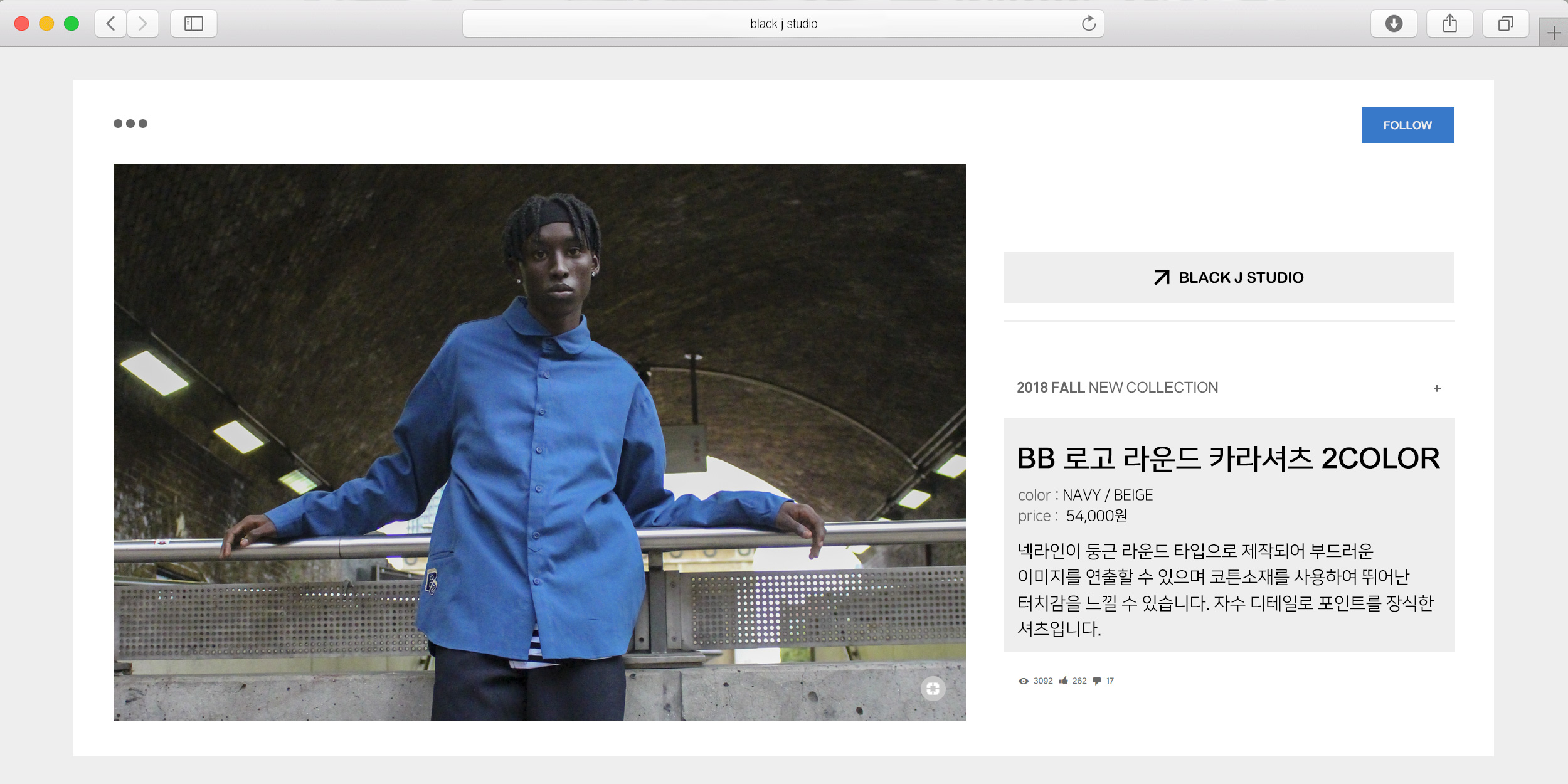The image size is (1568, 784).
Task: Open the model photo in blue shirt
Action: [539, 442]
